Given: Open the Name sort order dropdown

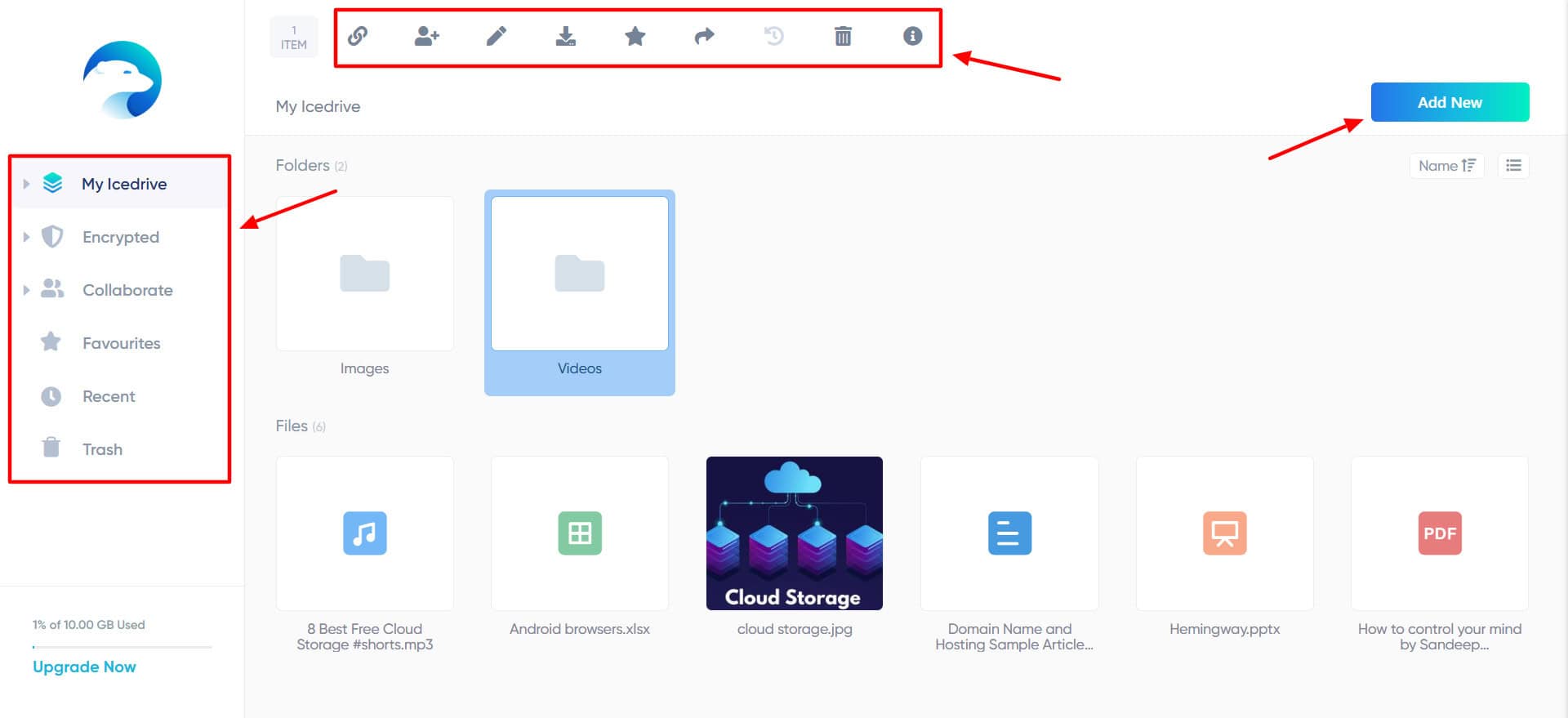Looking at the screenshot, I should (1446, 166).
